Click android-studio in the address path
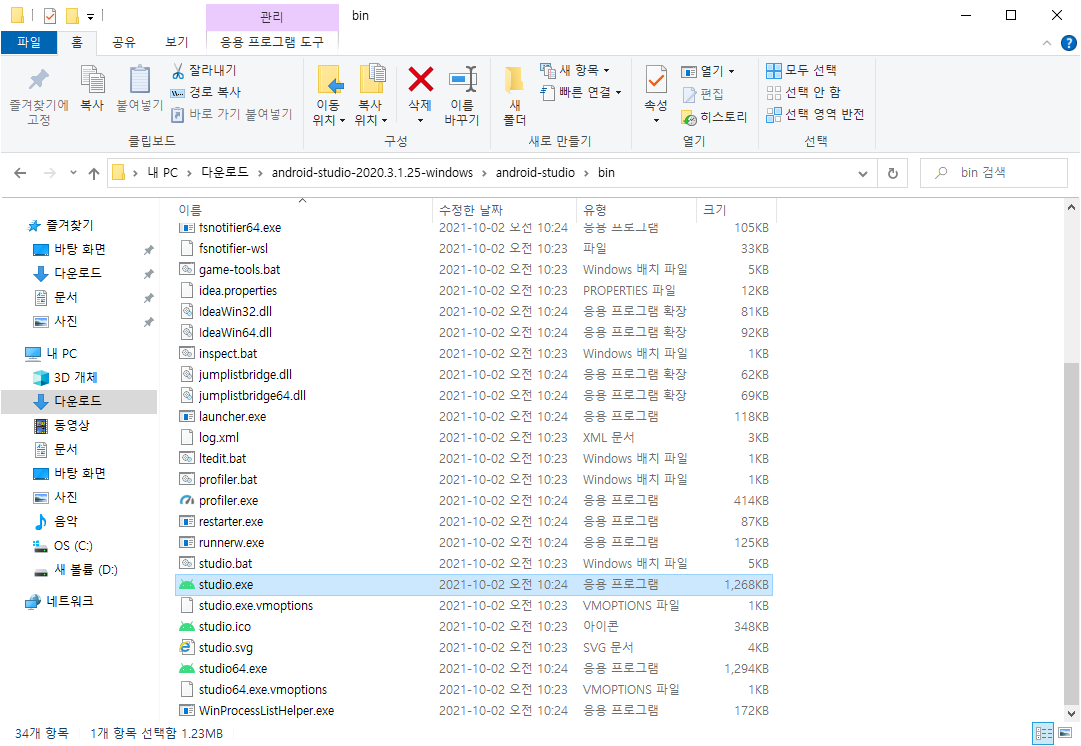1081x746 pixels. pyautogui.click(x=535, y=172)
